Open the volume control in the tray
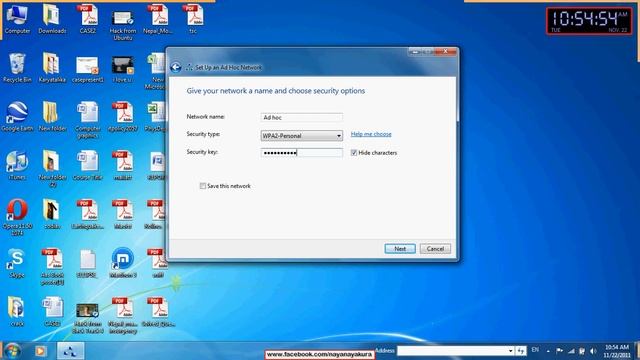The height and width of the screenshot is (360, 640). (x=593, y=351)
